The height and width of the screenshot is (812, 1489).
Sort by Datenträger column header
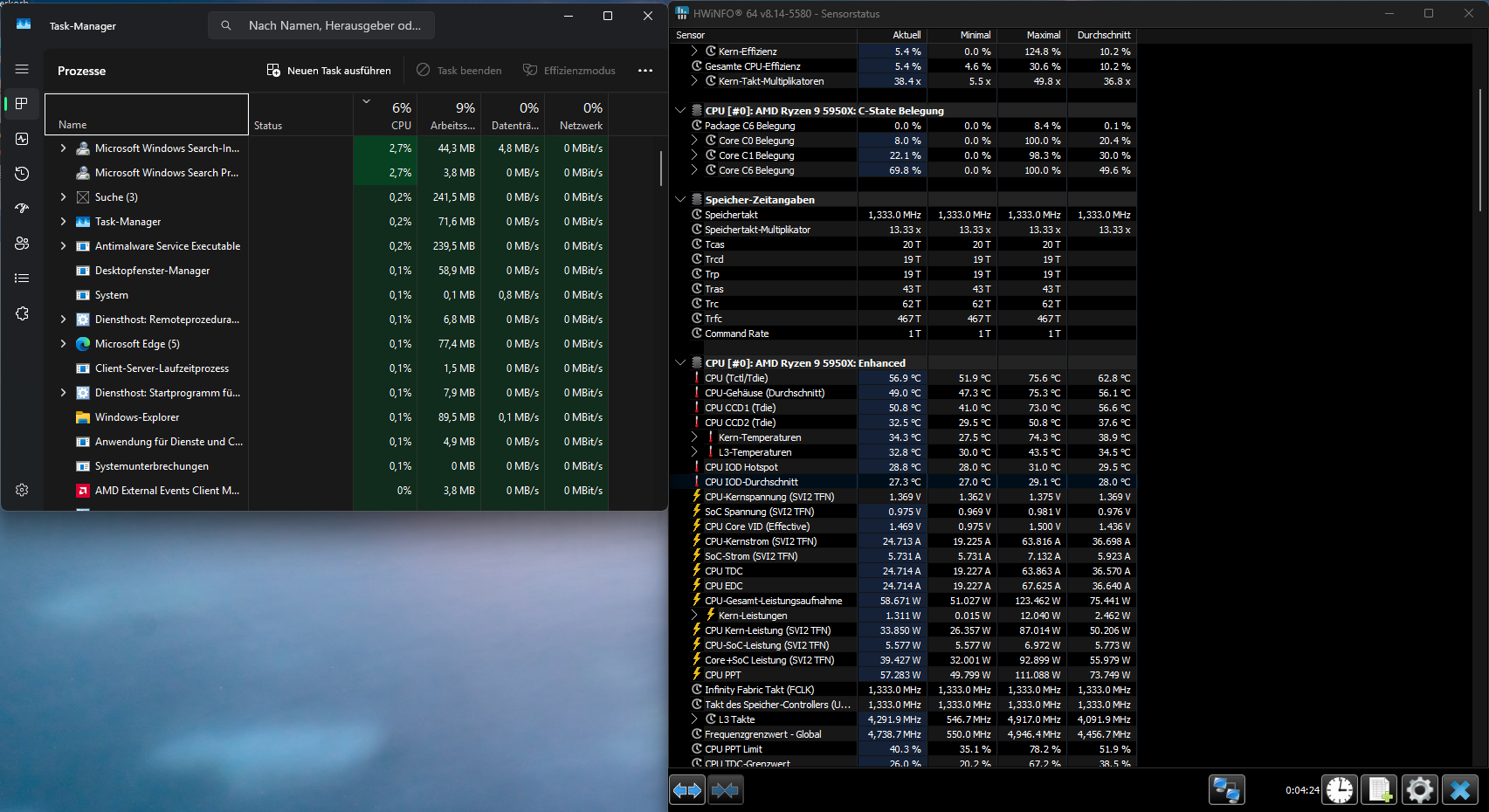click(513, 114)
